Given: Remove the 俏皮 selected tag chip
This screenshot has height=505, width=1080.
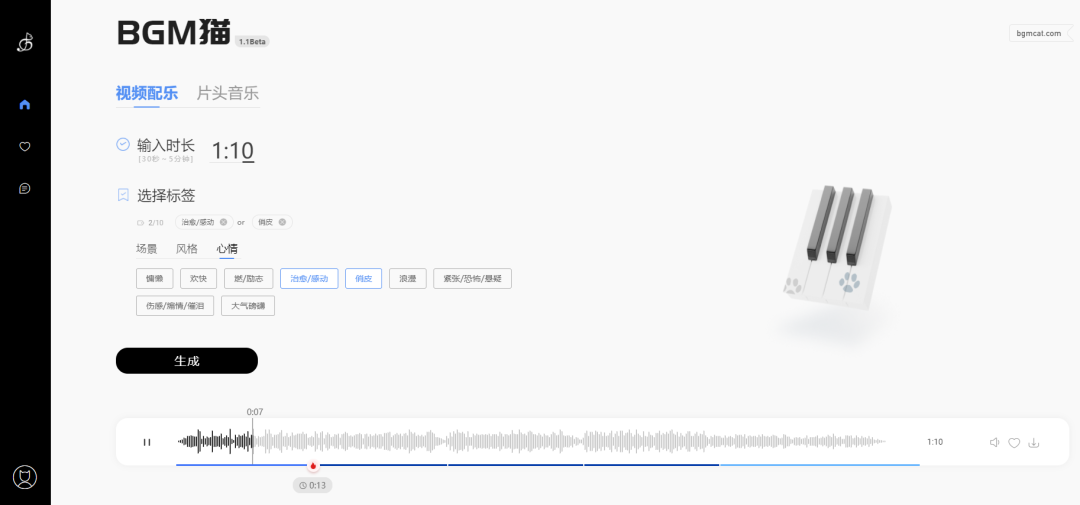Looking at the screenshot, I should point(282,222).
